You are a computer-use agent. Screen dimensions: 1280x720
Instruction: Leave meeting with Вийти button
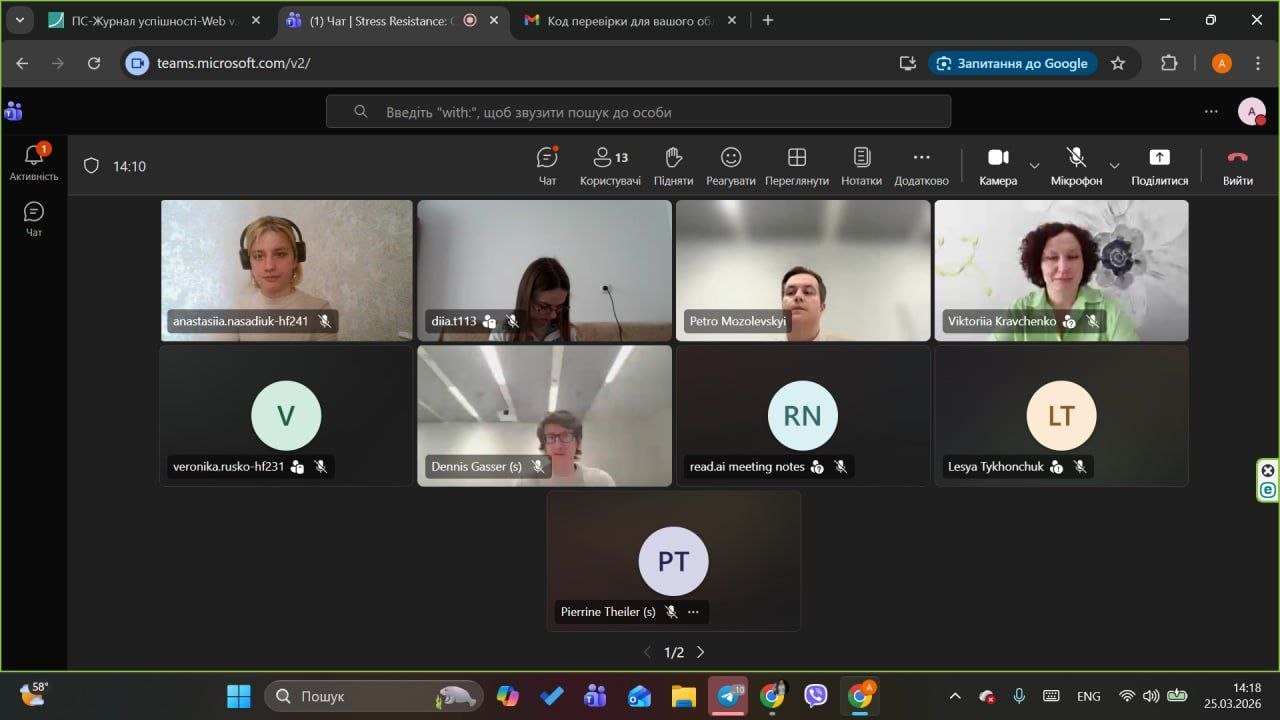click(1237, 166)
